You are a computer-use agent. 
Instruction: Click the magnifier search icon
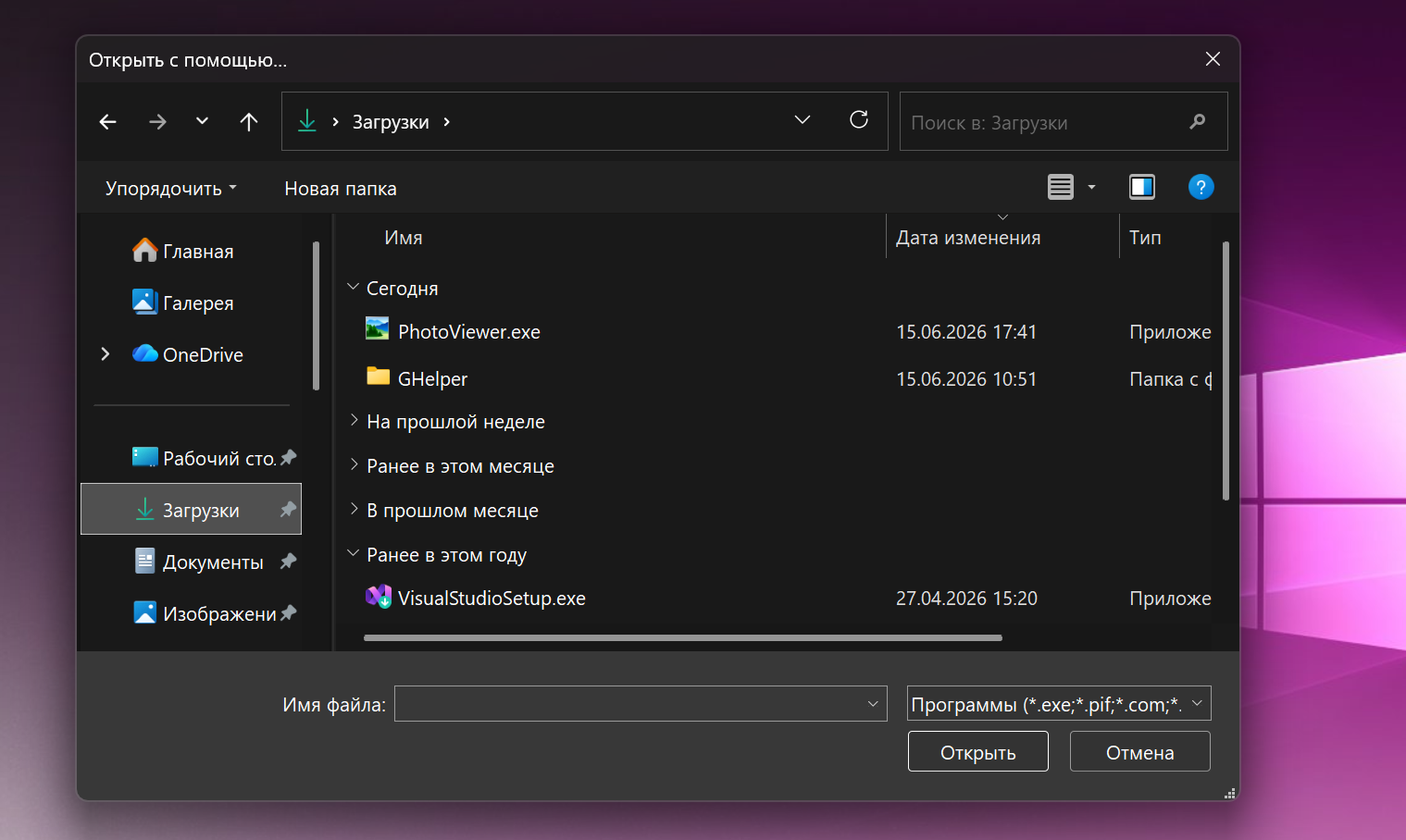(1198, 121)
